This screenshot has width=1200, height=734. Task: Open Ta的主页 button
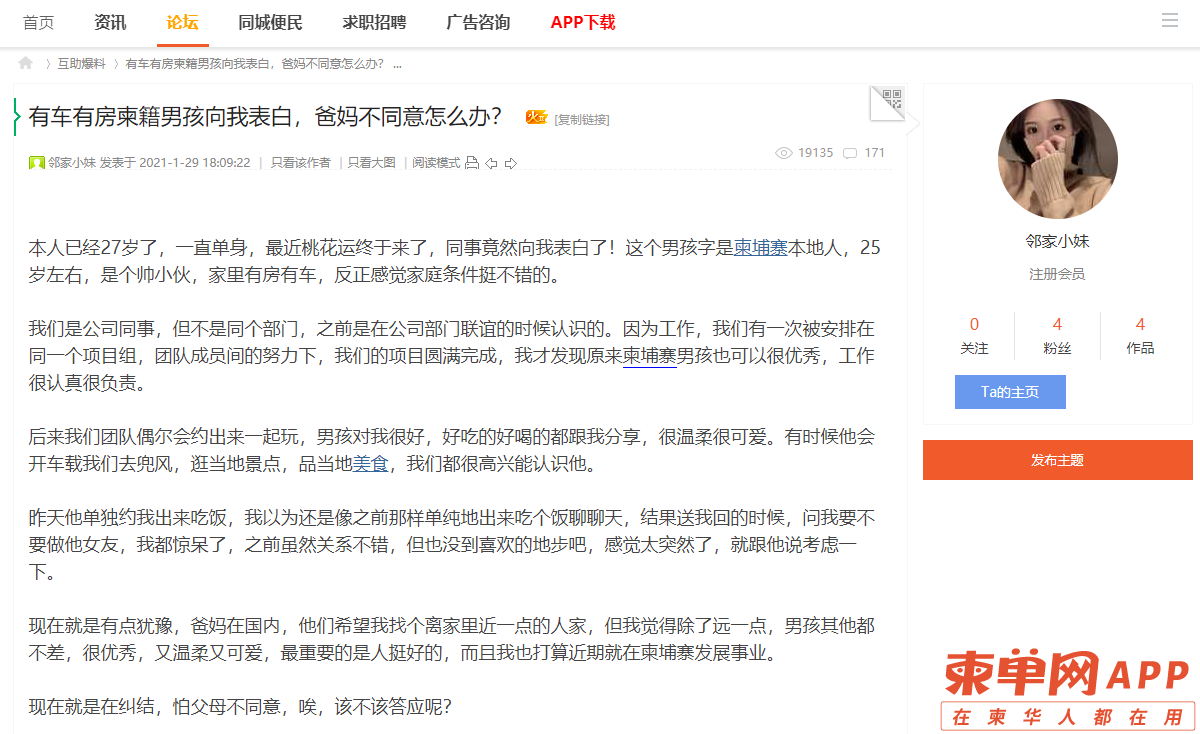1010,392
